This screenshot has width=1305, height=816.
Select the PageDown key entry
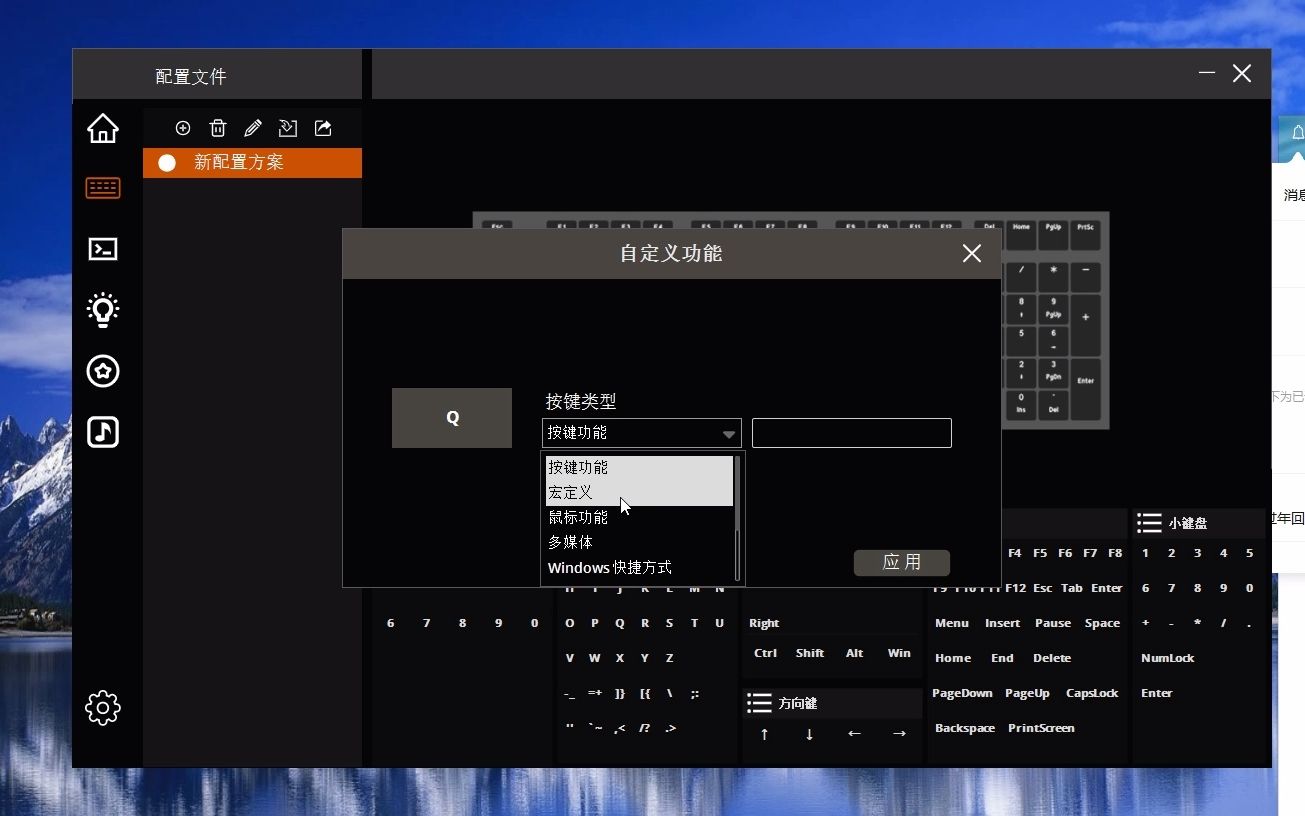pos(963,693)
